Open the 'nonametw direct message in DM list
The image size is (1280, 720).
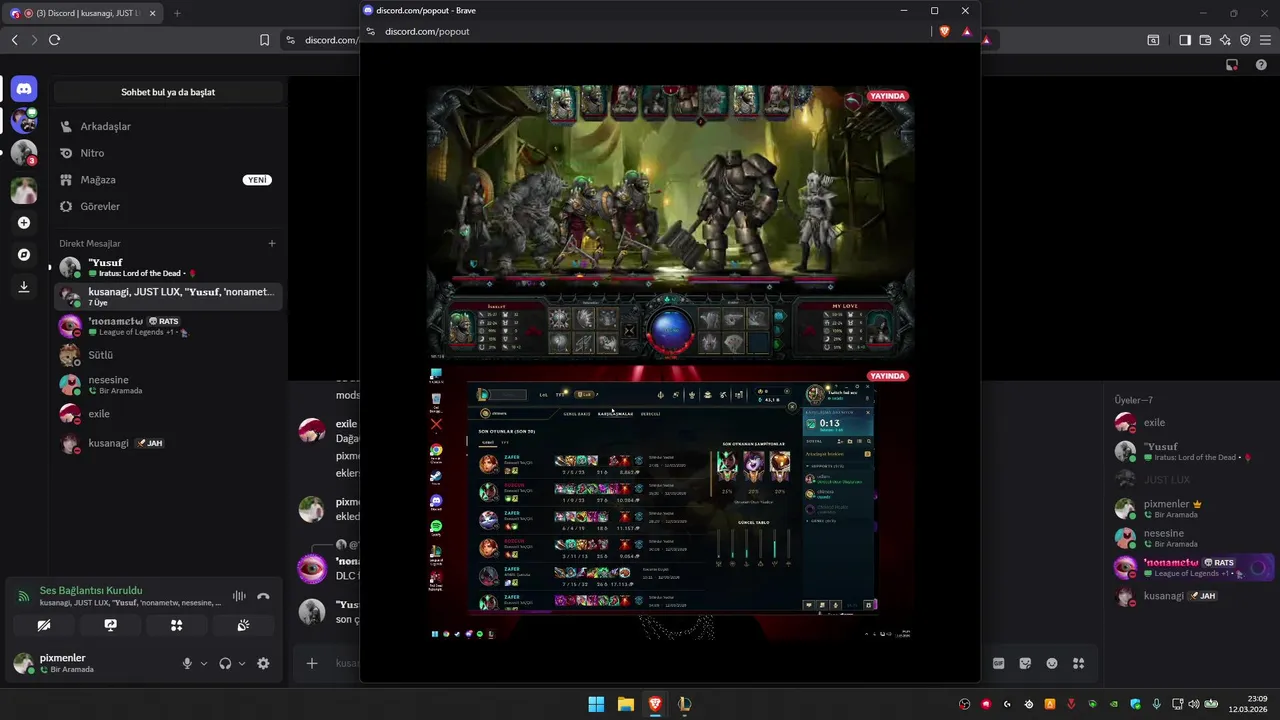pyautogui.click(x=169, y=326)
